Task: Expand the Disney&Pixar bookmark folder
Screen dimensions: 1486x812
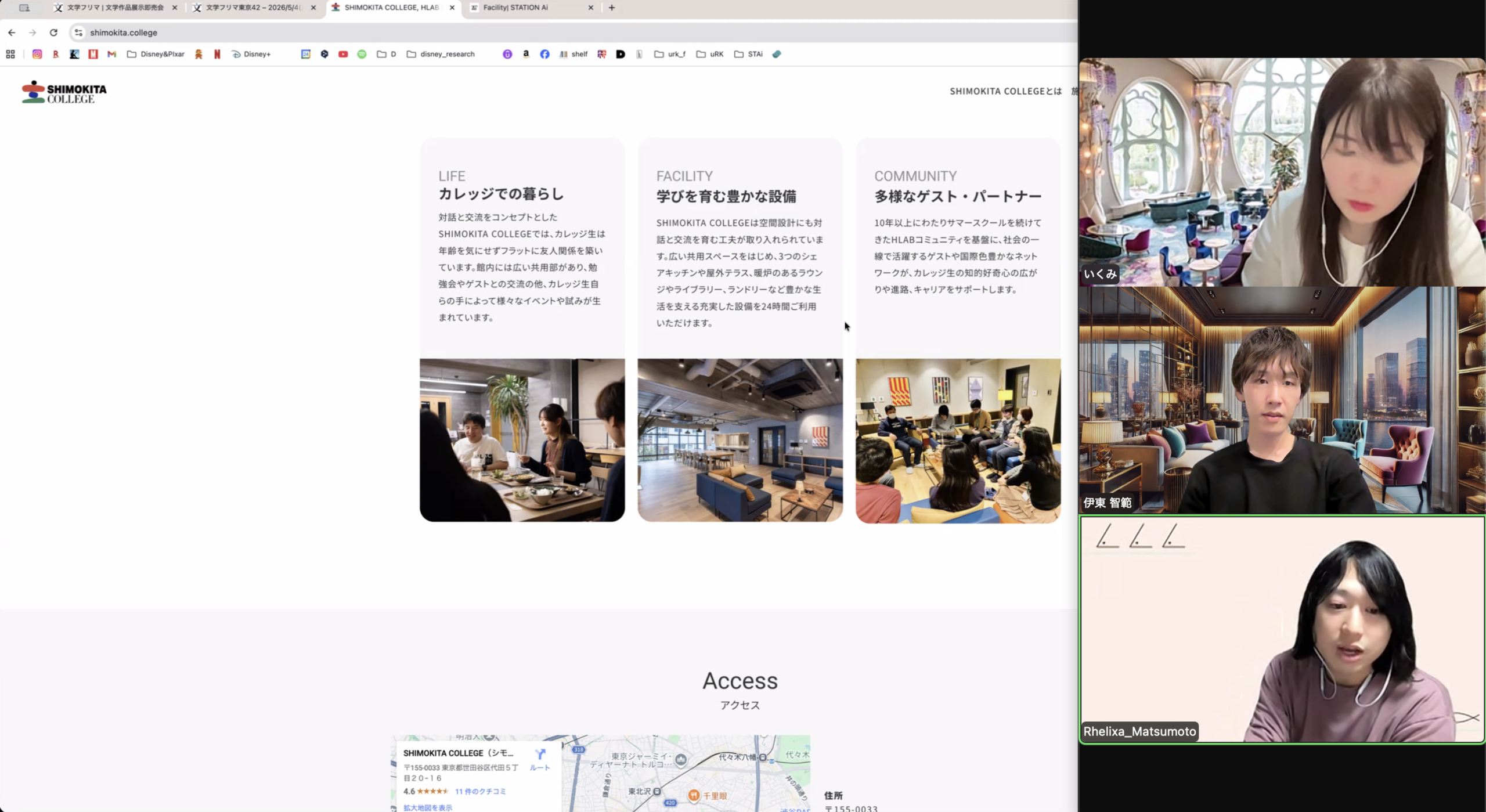Action: tap(156, 54)
